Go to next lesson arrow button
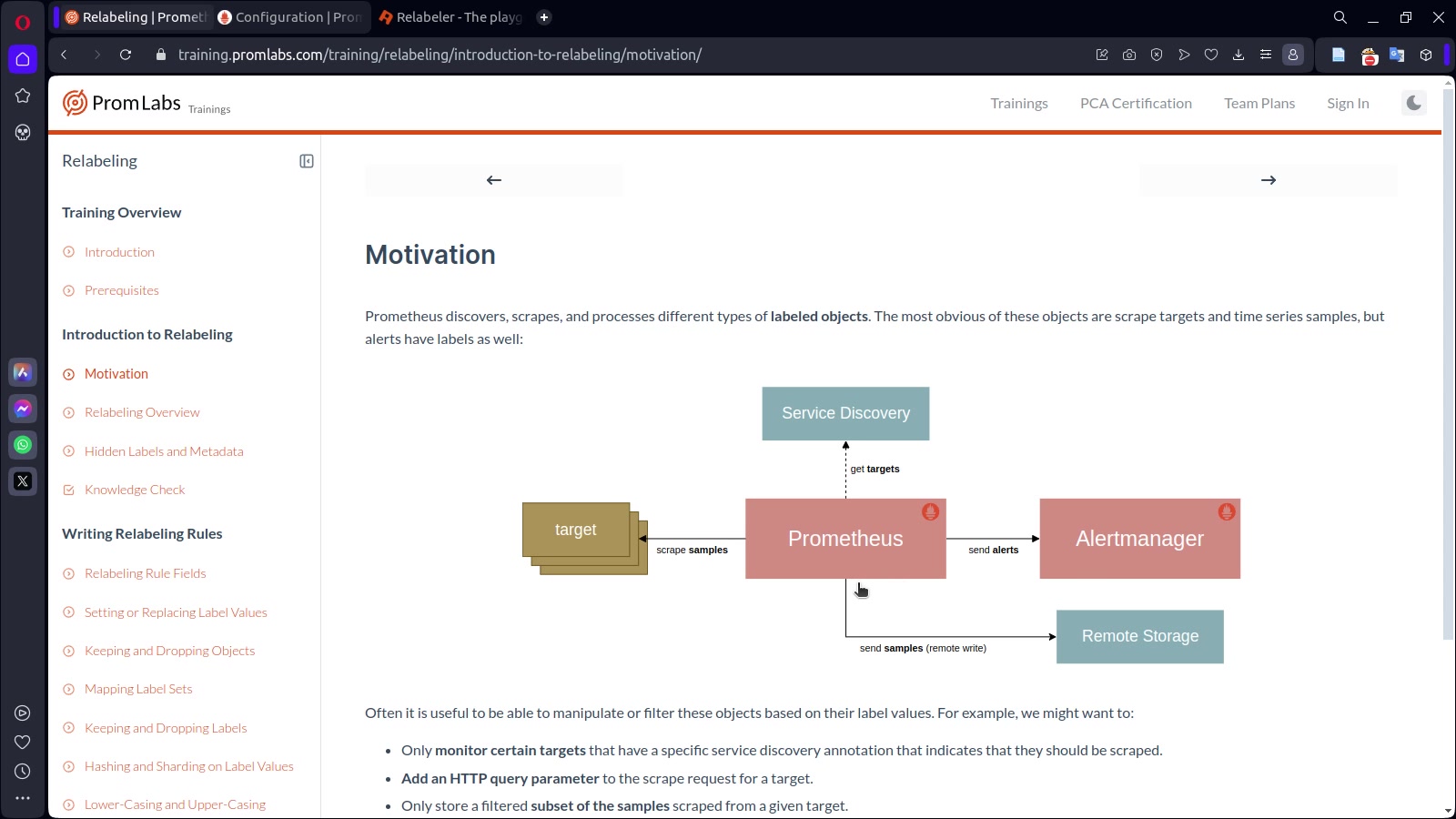Viewport: 1456px width, 819px height. point(1269,180)
